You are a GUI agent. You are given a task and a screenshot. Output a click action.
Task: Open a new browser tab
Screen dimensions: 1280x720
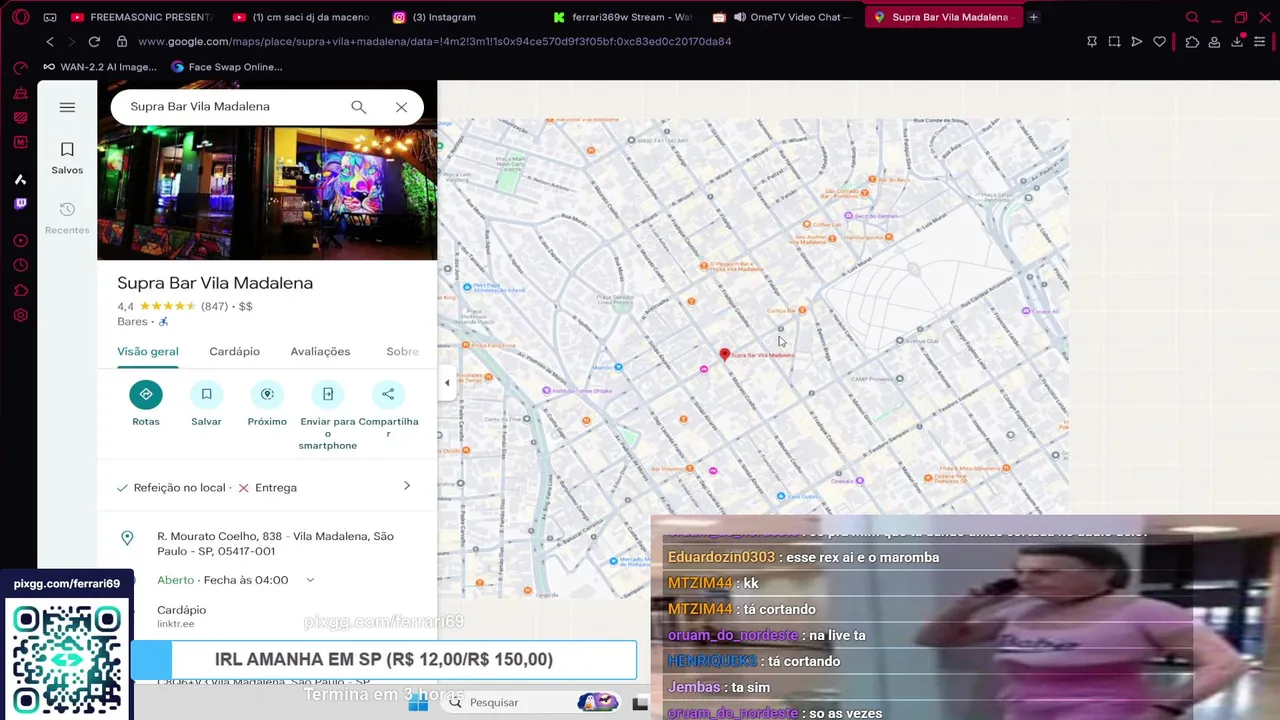[x=1034, y=17]
